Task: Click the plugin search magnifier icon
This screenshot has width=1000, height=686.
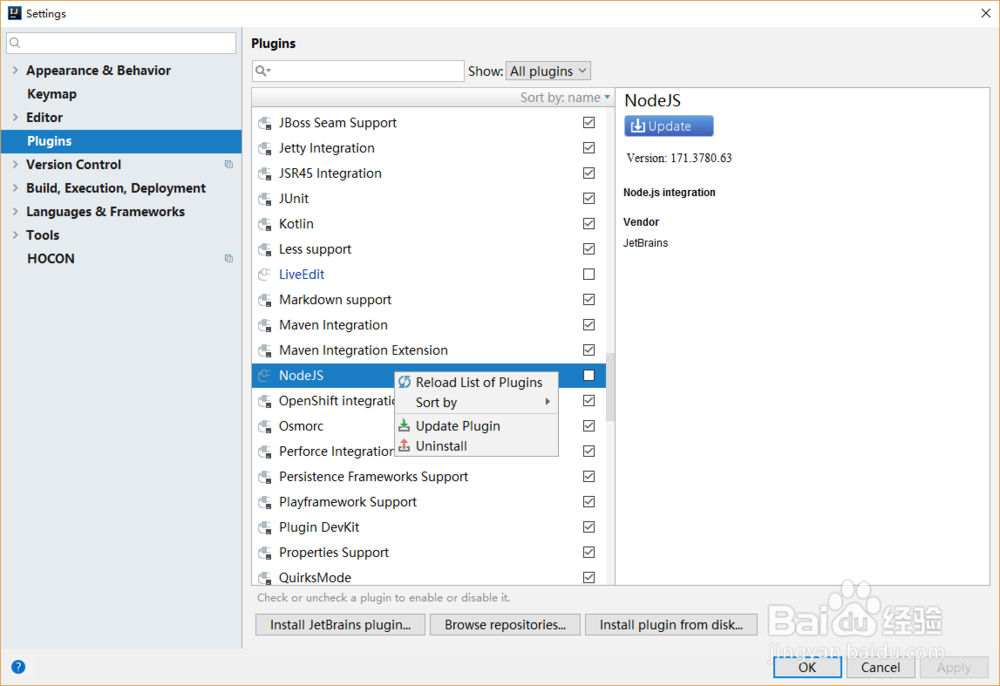Action: tap(262, 71)
